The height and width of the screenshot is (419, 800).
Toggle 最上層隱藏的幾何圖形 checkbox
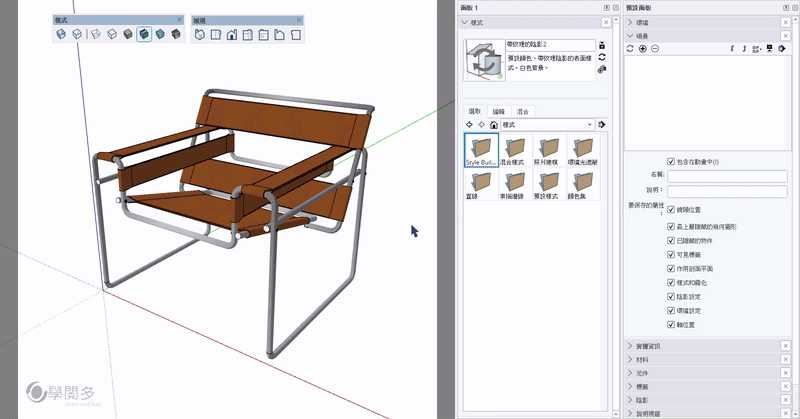(671, 226)
